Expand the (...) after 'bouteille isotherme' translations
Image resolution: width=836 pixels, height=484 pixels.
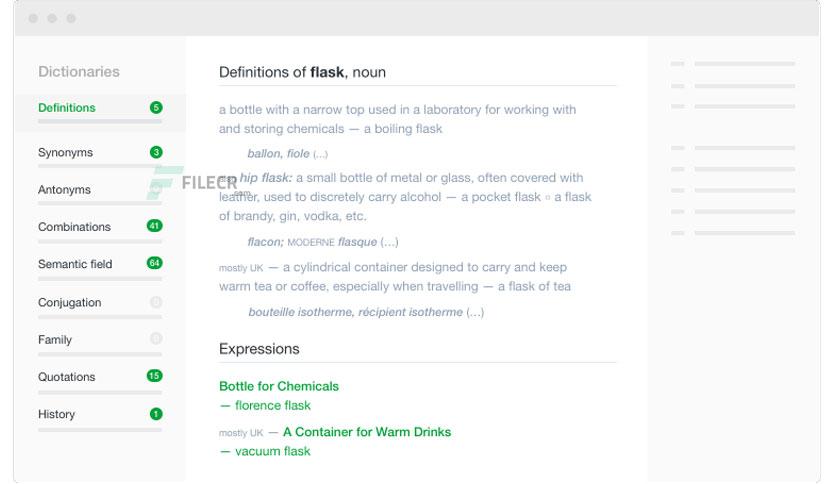tap(475, 312)
